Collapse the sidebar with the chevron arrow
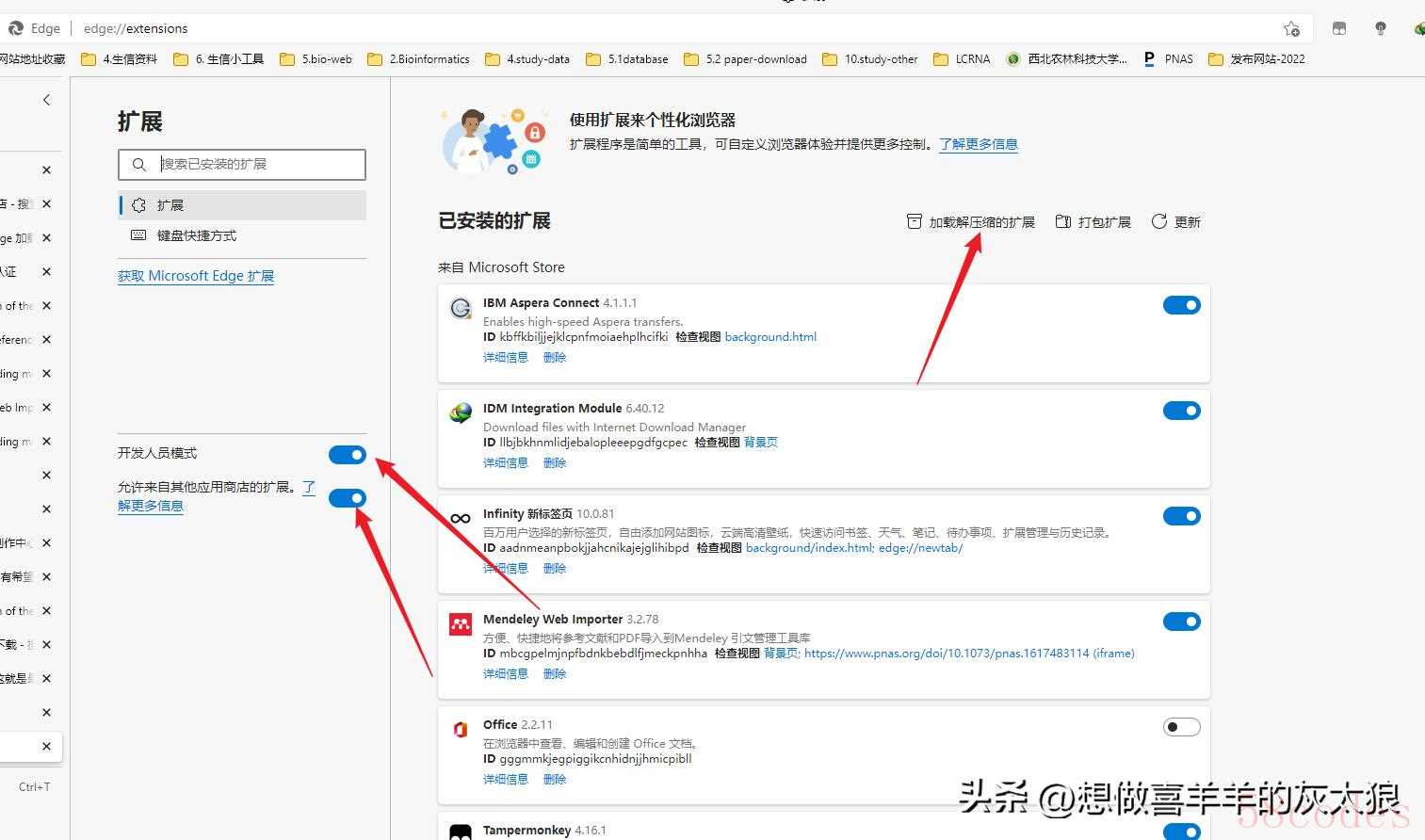This screenshot has height=840, width=1425. 46,100
